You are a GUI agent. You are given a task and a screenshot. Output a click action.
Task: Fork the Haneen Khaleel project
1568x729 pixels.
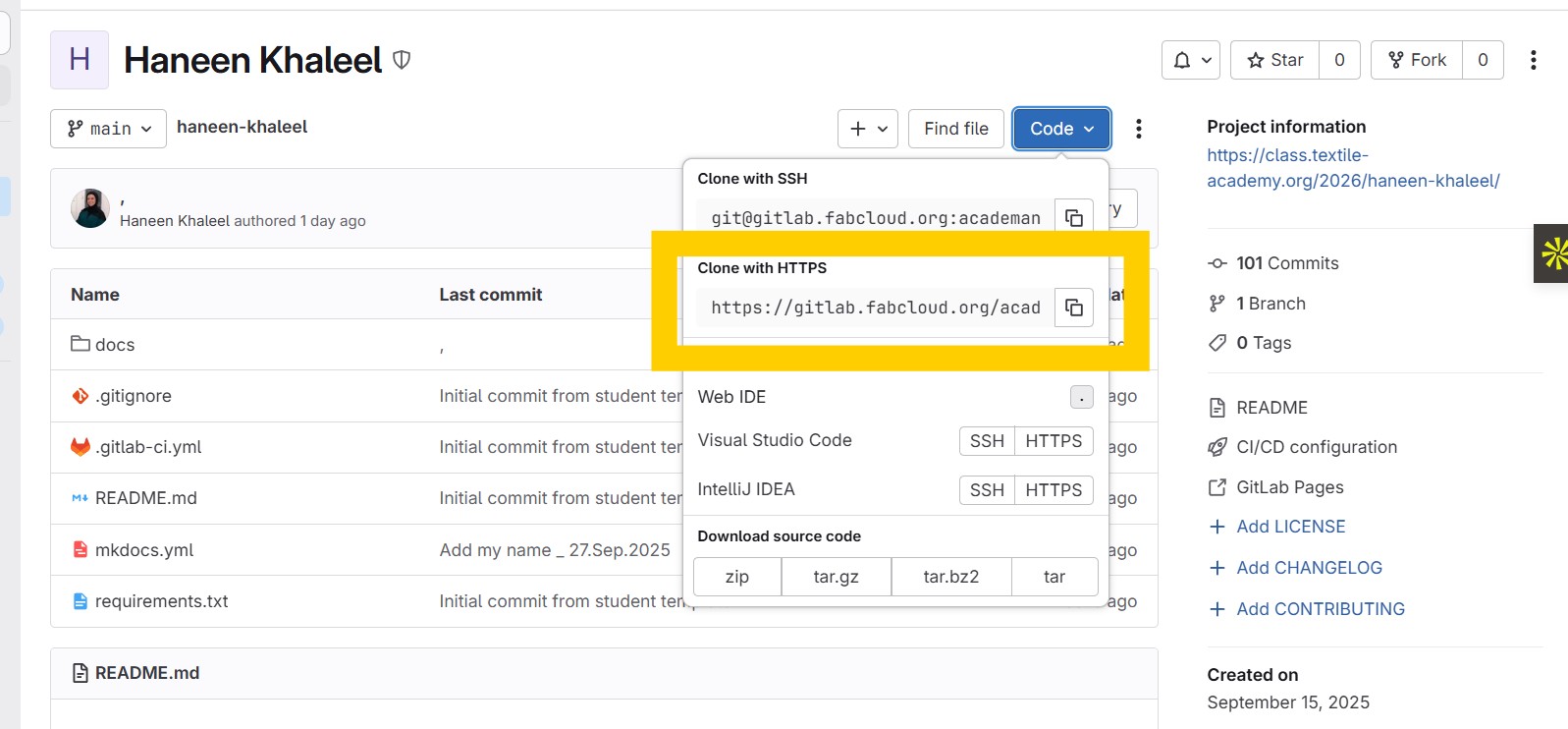(x=1416, y=60)
